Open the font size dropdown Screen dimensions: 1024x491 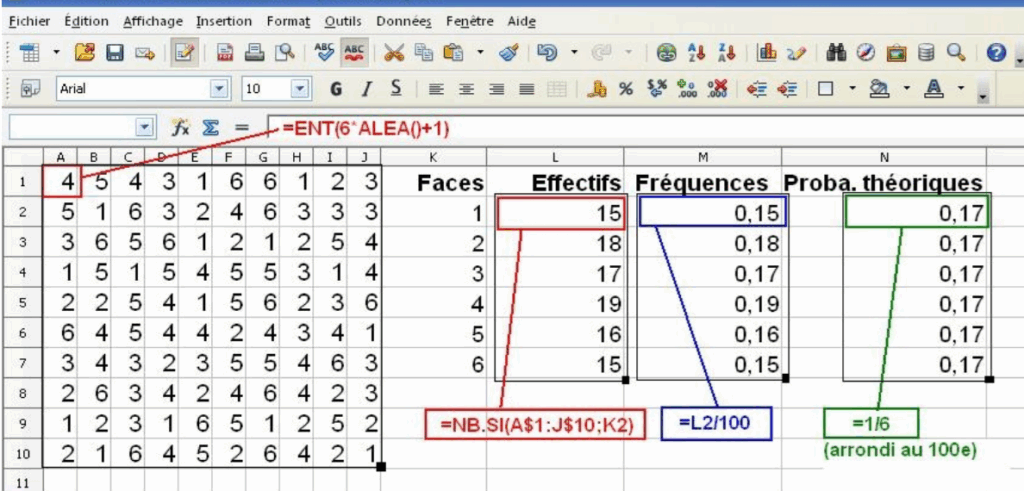(300, 89)
